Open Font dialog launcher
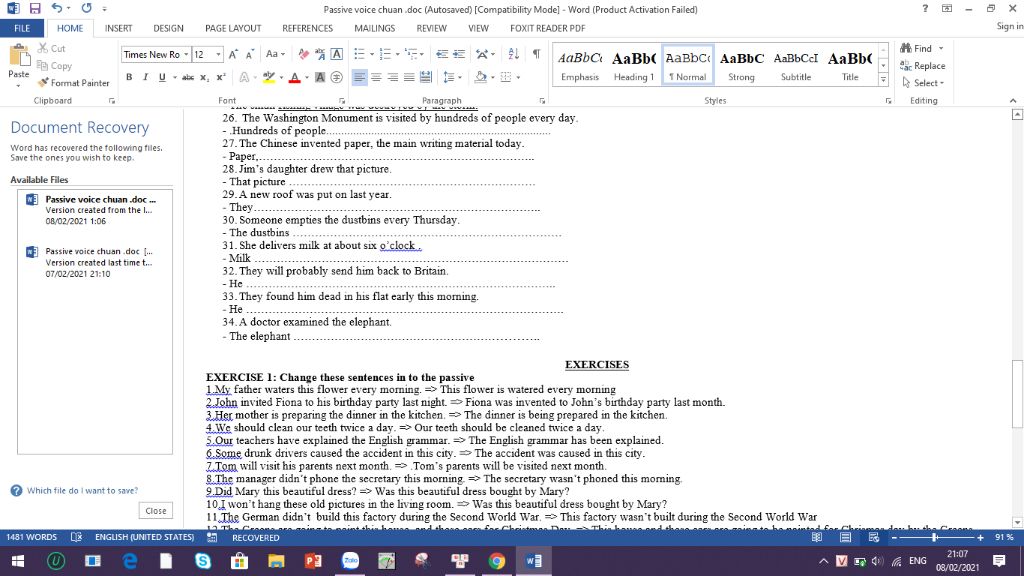1024x576 pixels. coord(342,101)
